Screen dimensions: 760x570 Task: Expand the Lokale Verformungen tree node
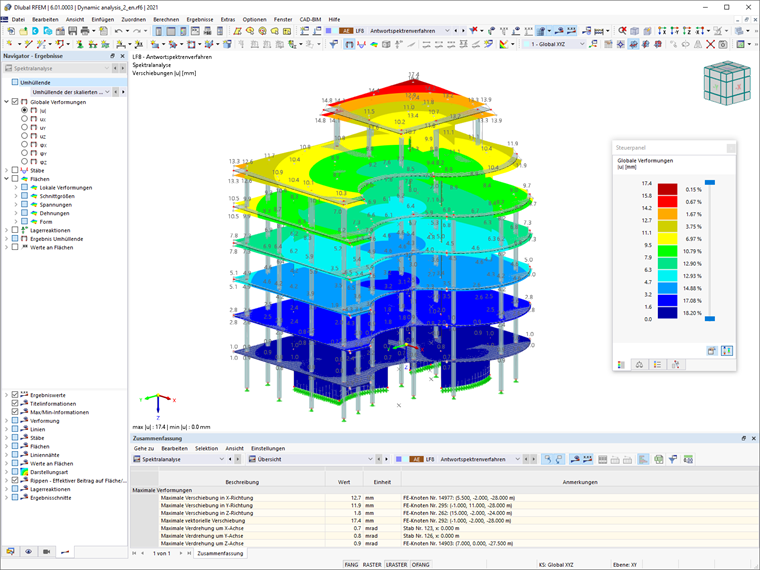[16, 188]
